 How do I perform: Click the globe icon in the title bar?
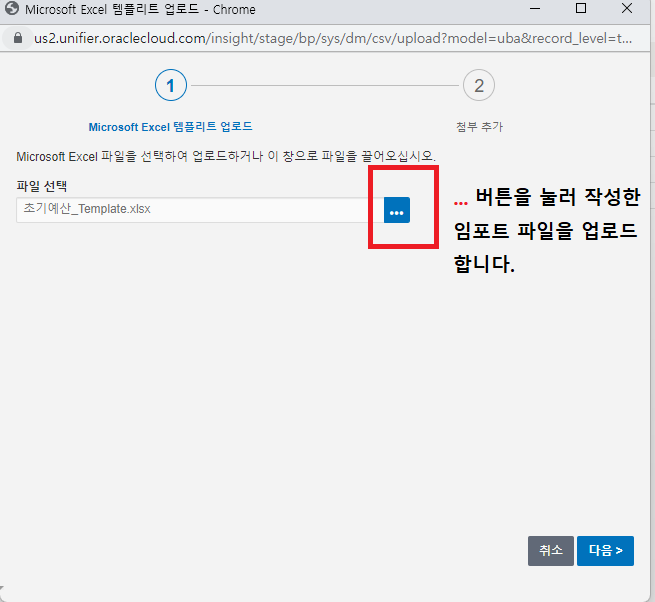13,10
